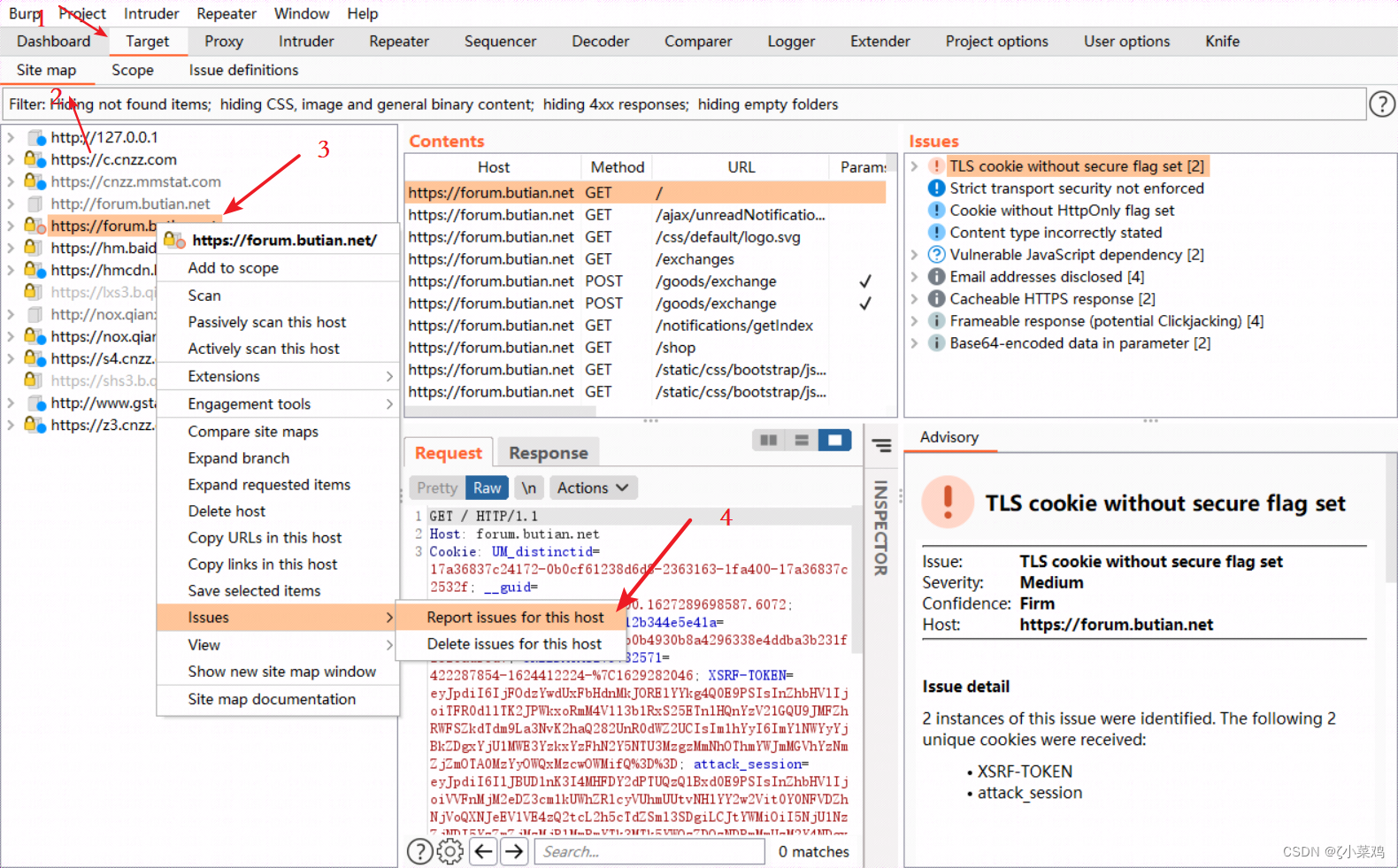Select the /exchanges GET row
The image size is (1398, 868).
pos(646,259)
